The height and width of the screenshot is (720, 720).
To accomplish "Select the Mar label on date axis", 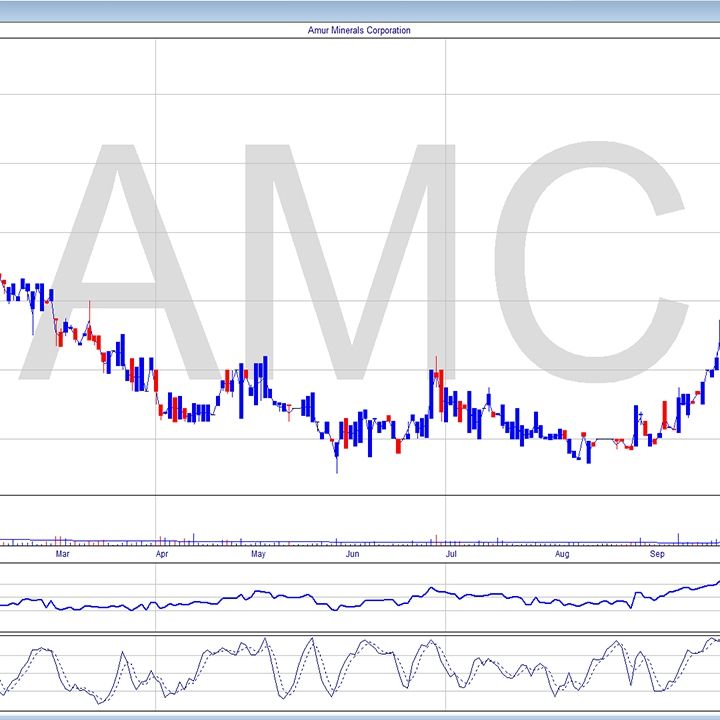I will pyautogui.click(x=62, y=553).
